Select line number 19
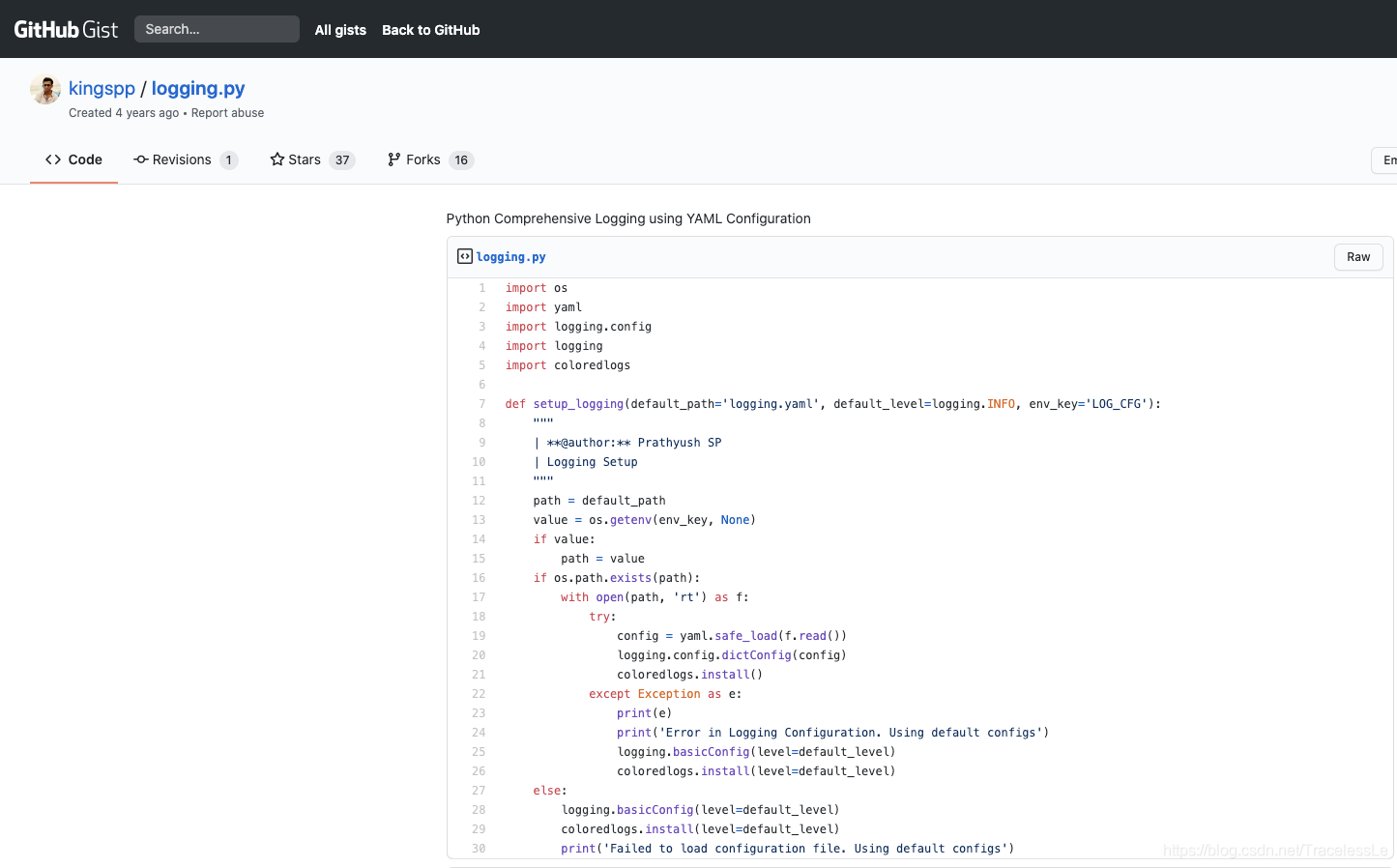This screenshot has width=1397, height=868. (479, 636)
